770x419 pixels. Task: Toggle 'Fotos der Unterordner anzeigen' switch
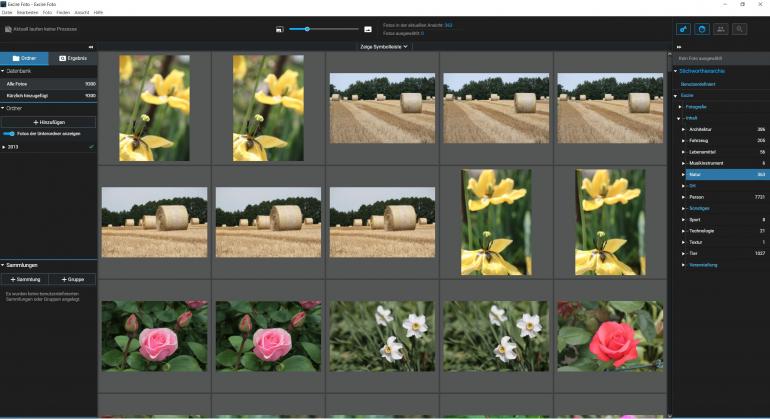click(x=9, y=133)
